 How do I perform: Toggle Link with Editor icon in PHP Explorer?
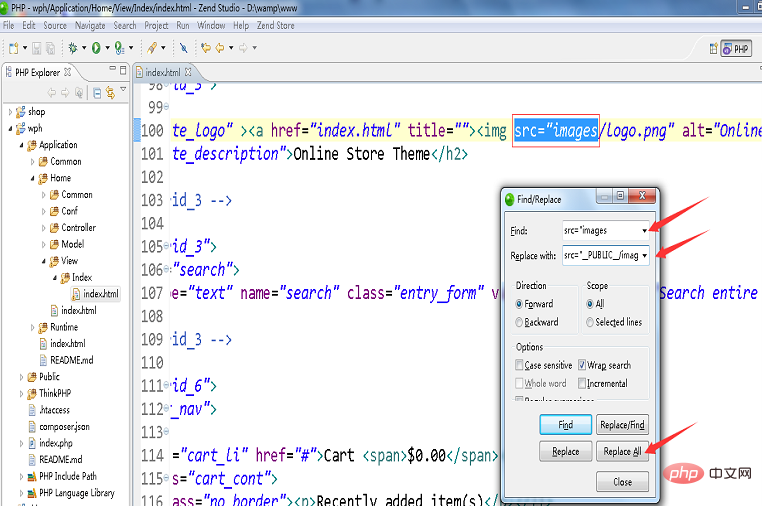pyautogui.click(x=111, y=92)
